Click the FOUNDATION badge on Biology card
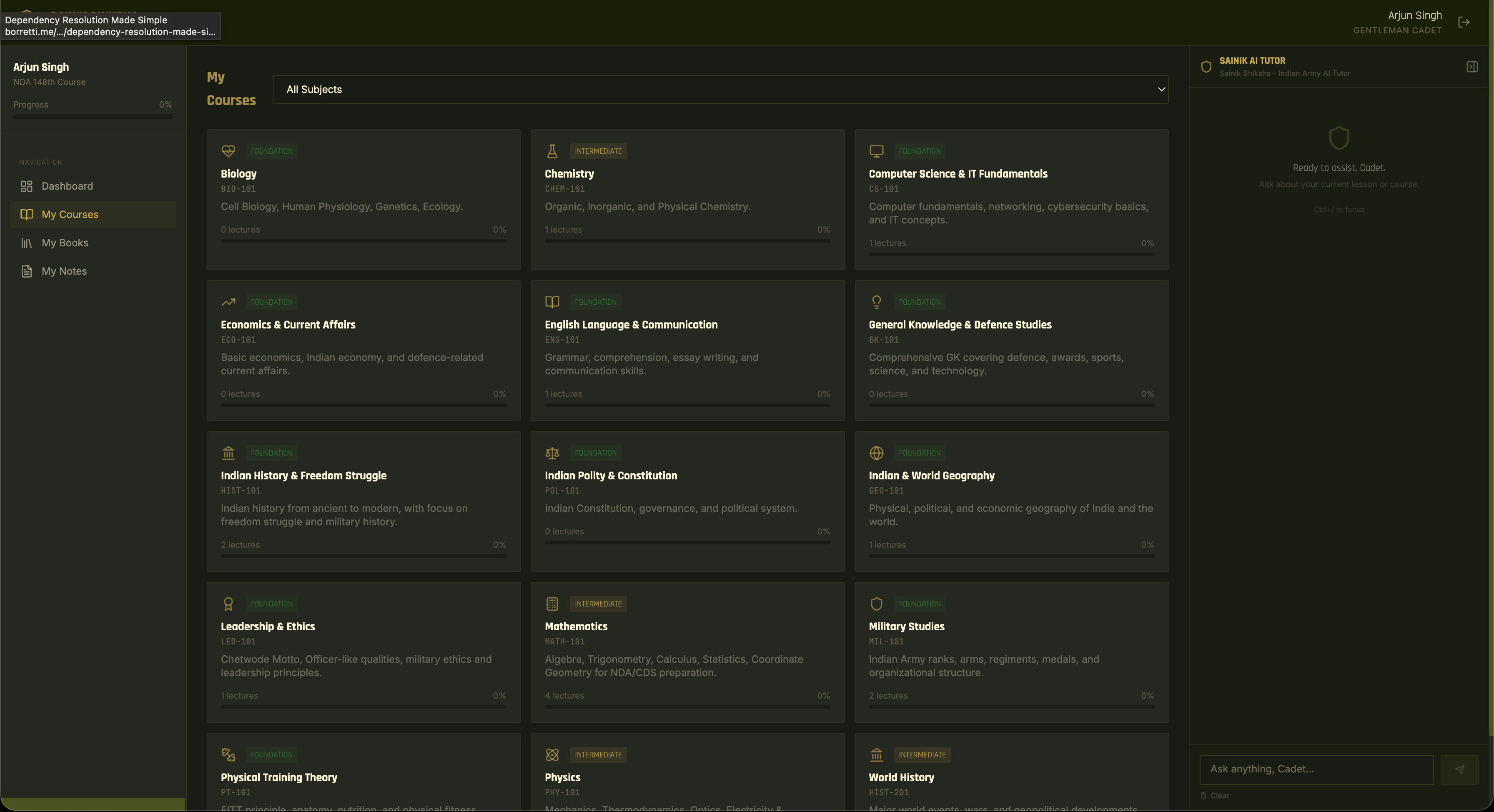This screenshot has width=1494, height=812. (x=271, y=151)
